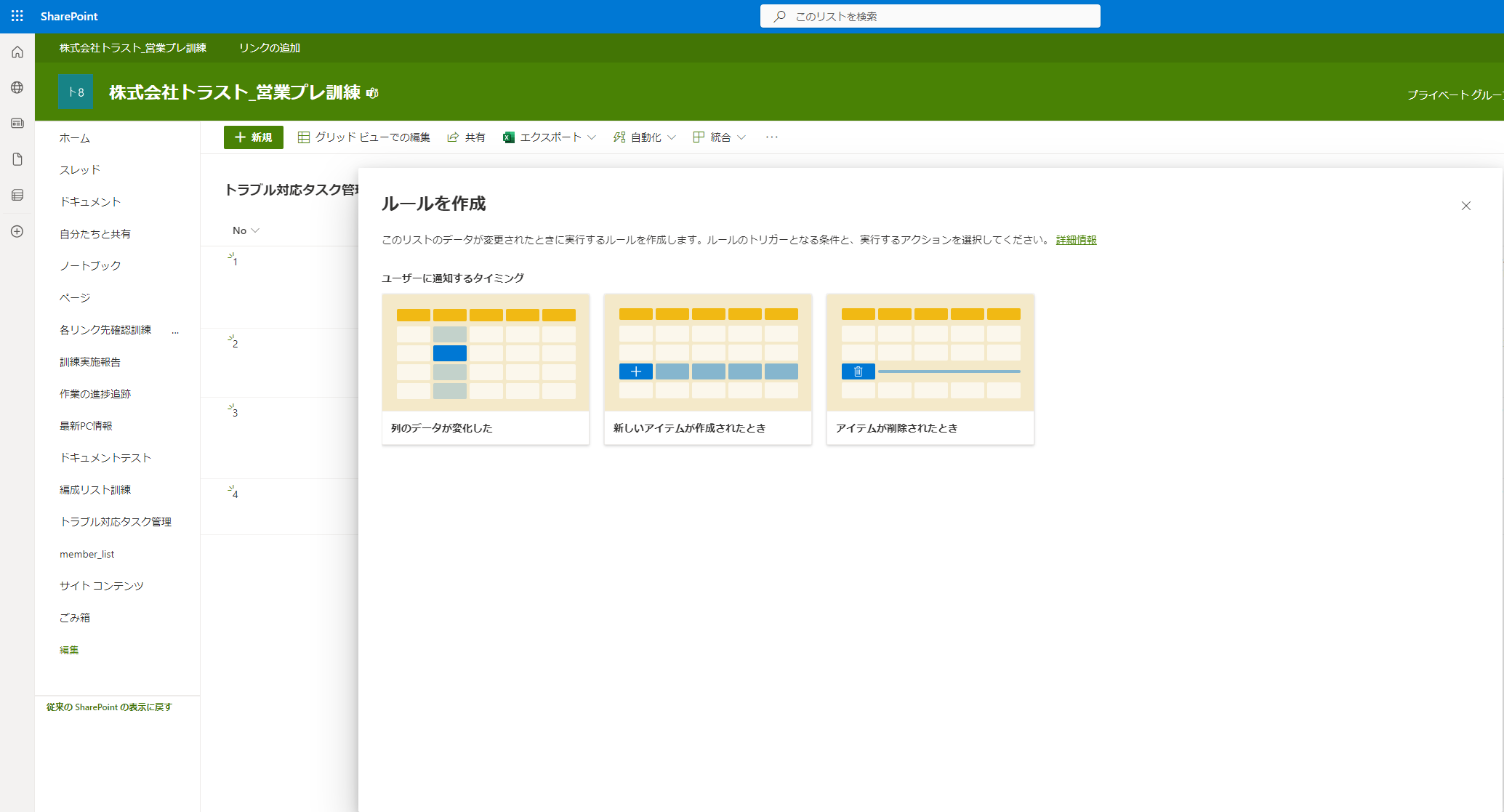Open the toolbar more options ellipsis

click(x=771, y=137)
